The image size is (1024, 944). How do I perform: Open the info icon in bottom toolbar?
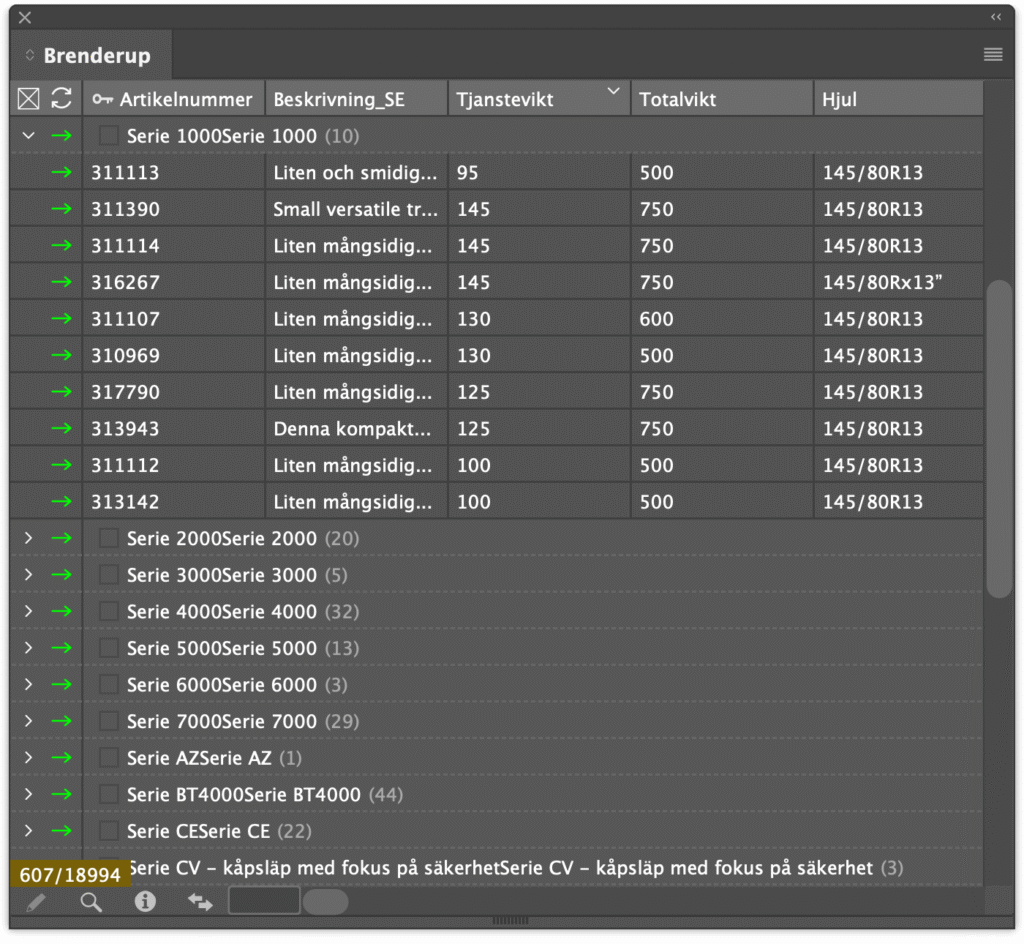click(x=145, y=902)
